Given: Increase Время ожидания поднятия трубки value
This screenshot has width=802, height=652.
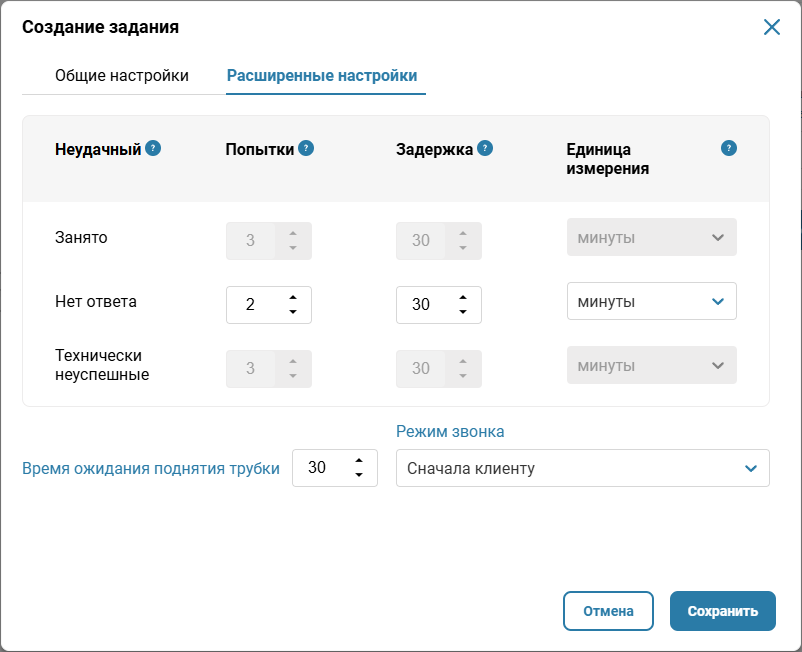Looking at the screenshot, I should coord(359,460).
